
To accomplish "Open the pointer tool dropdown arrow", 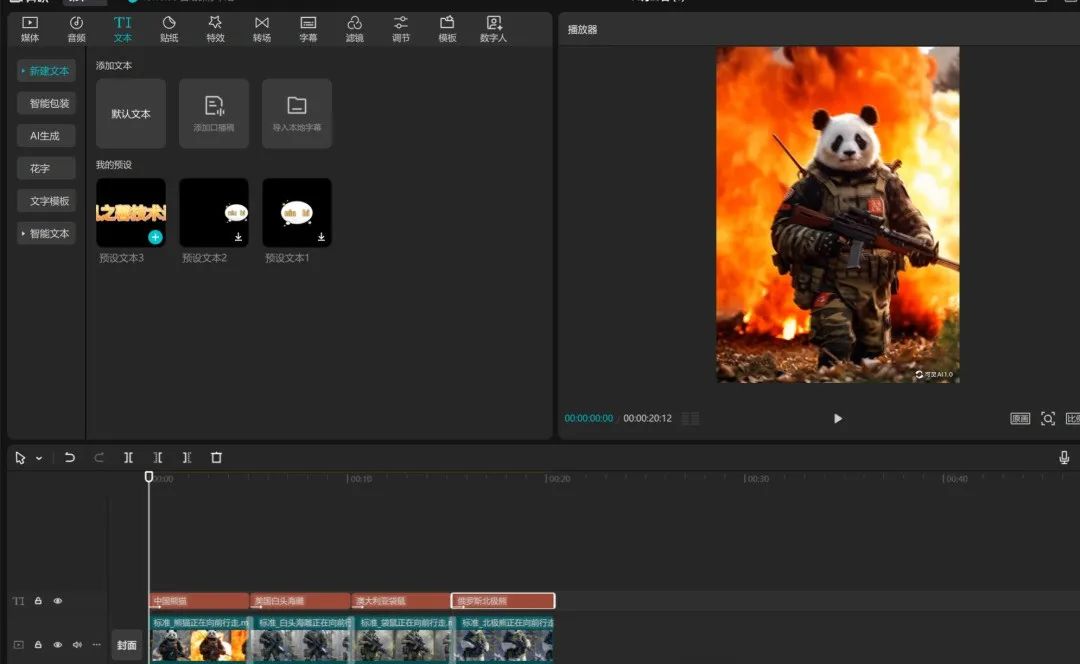I will (x=39, y=458).
